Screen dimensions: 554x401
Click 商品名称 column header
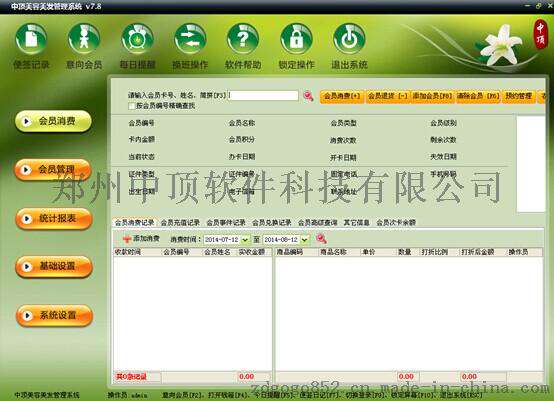(333, 252)
